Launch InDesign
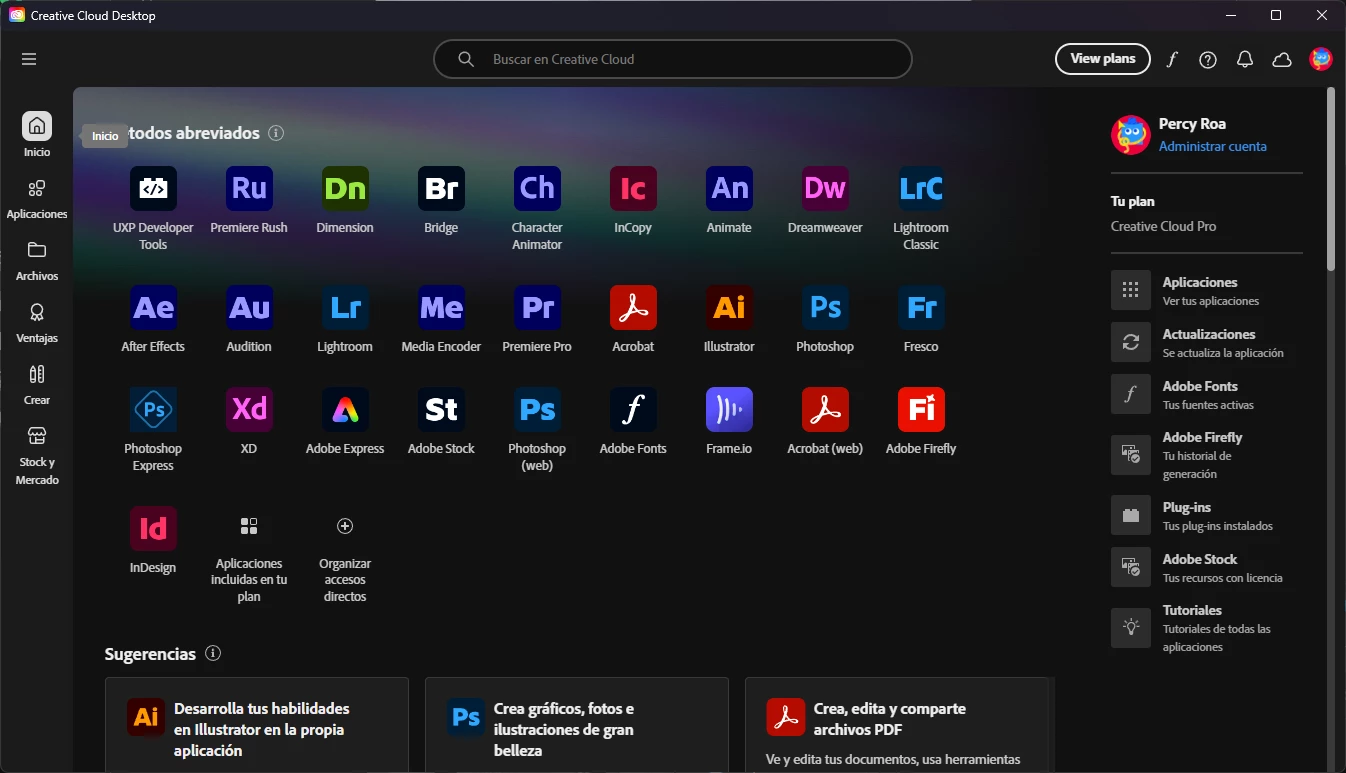 pyautogui.click(x=153, y=529)
